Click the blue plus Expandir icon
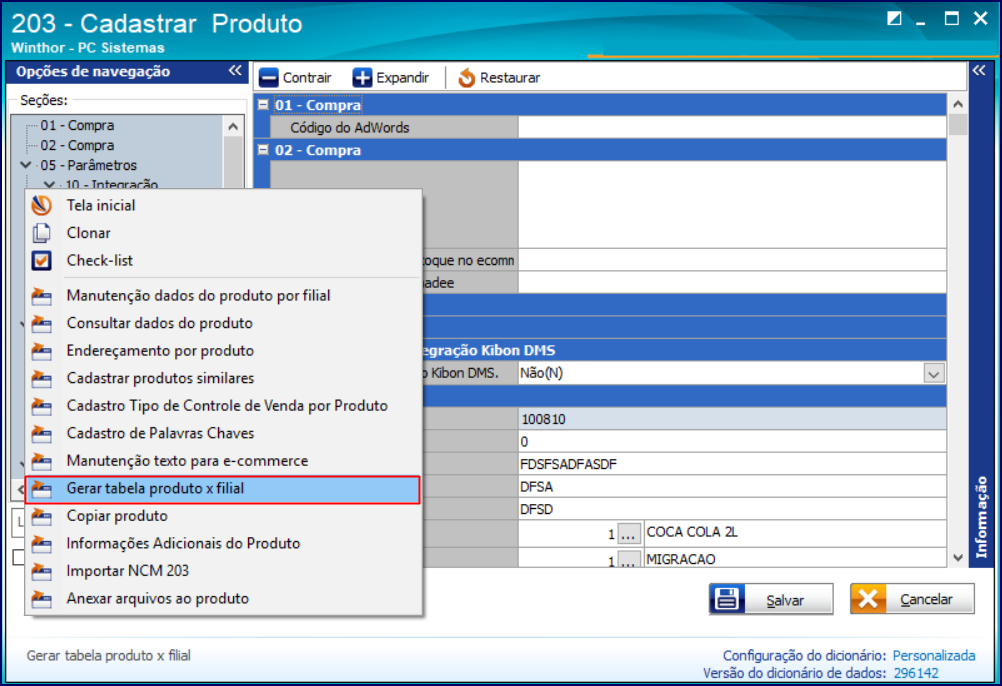The image size is (1002, 686). click(x=362, y=78)
